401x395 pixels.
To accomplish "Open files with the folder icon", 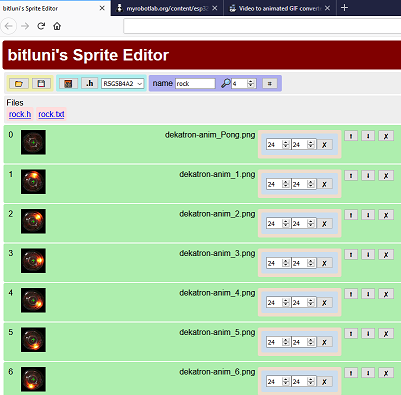I will (x=19, y=83).
